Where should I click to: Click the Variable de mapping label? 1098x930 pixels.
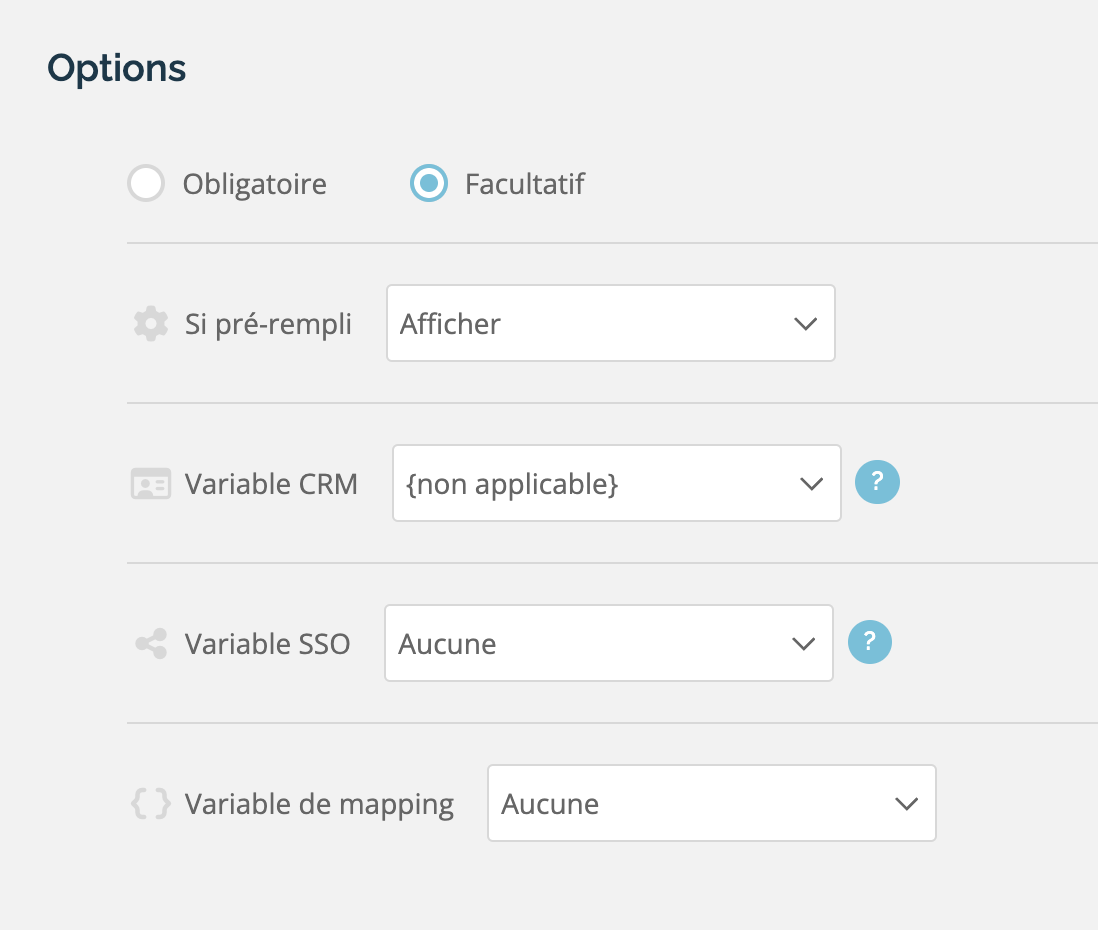[319, 805]
